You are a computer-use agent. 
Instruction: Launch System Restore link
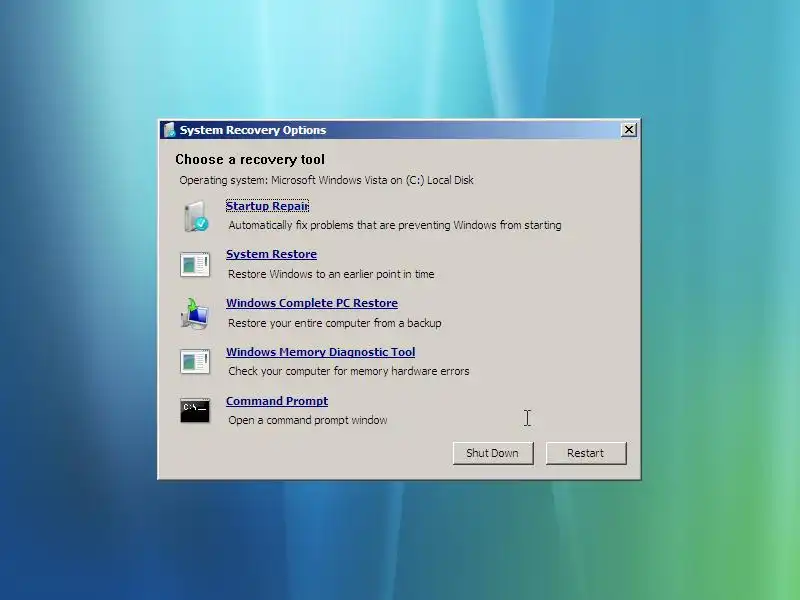271,254
